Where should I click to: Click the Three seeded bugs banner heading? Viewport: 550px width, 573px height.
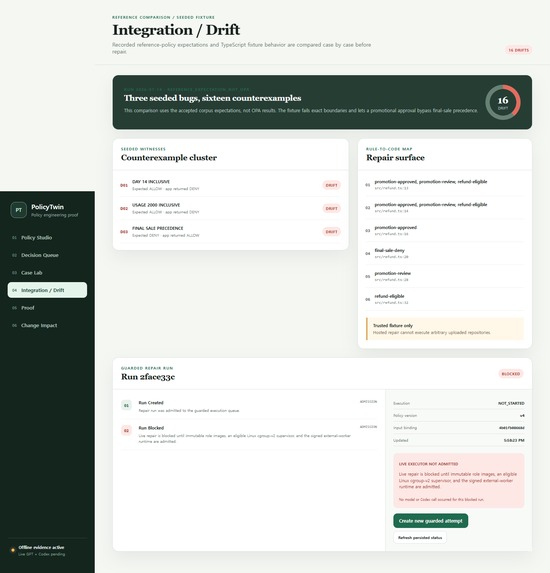coord(213,98)
